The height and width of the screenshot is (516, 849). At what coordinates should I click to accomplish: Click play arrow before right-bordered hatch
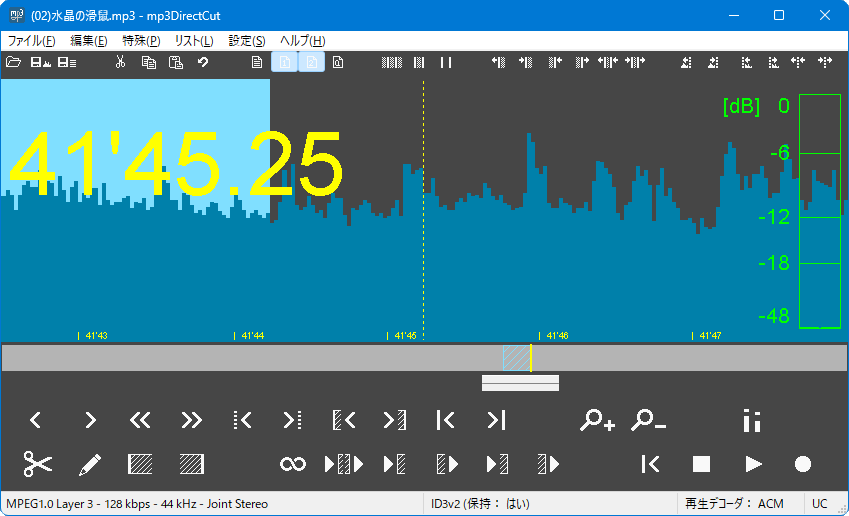point(497,464)
